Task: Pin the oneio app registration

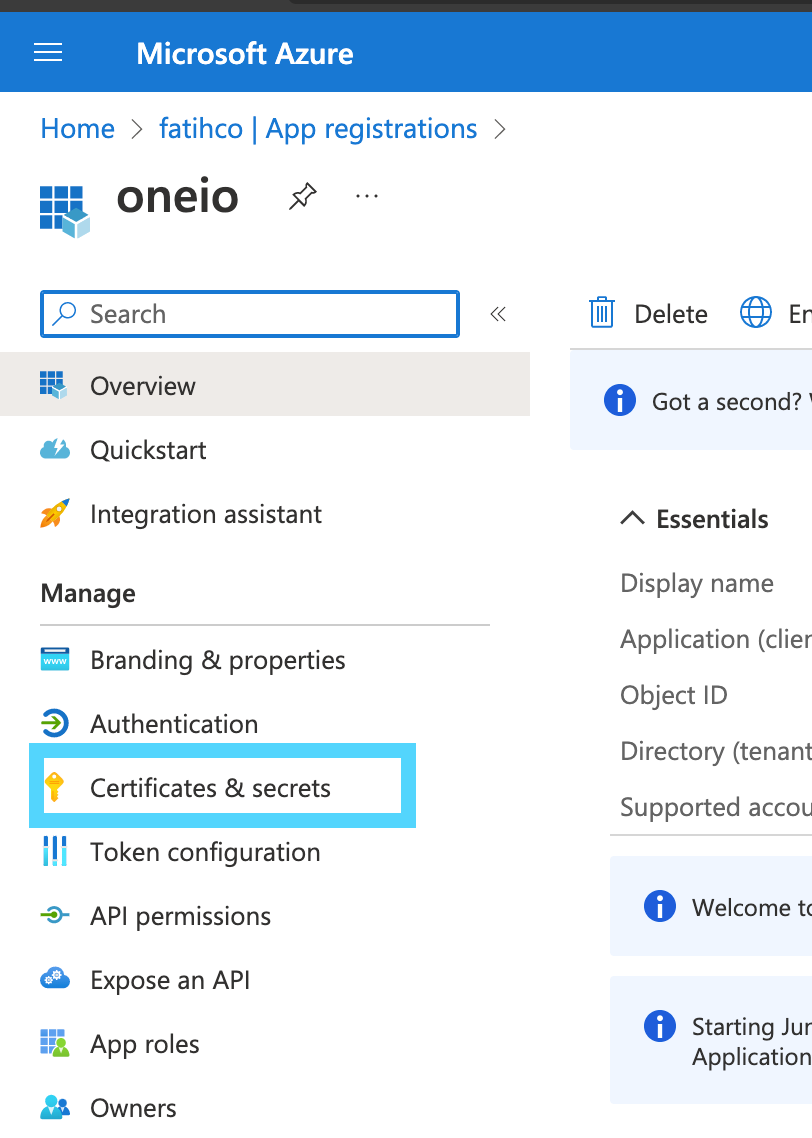Action: click(x=303, y=196)
